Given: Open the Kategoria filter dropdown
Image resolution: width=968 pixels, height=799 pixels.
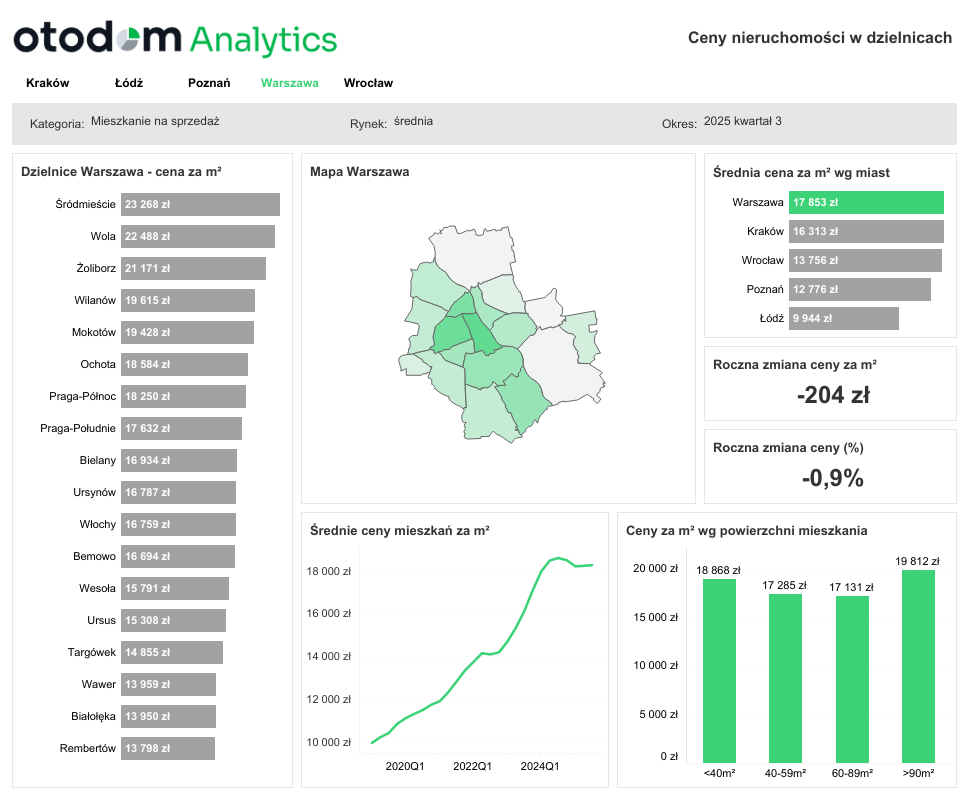Looking at the screenshot, I should [155, 122].
